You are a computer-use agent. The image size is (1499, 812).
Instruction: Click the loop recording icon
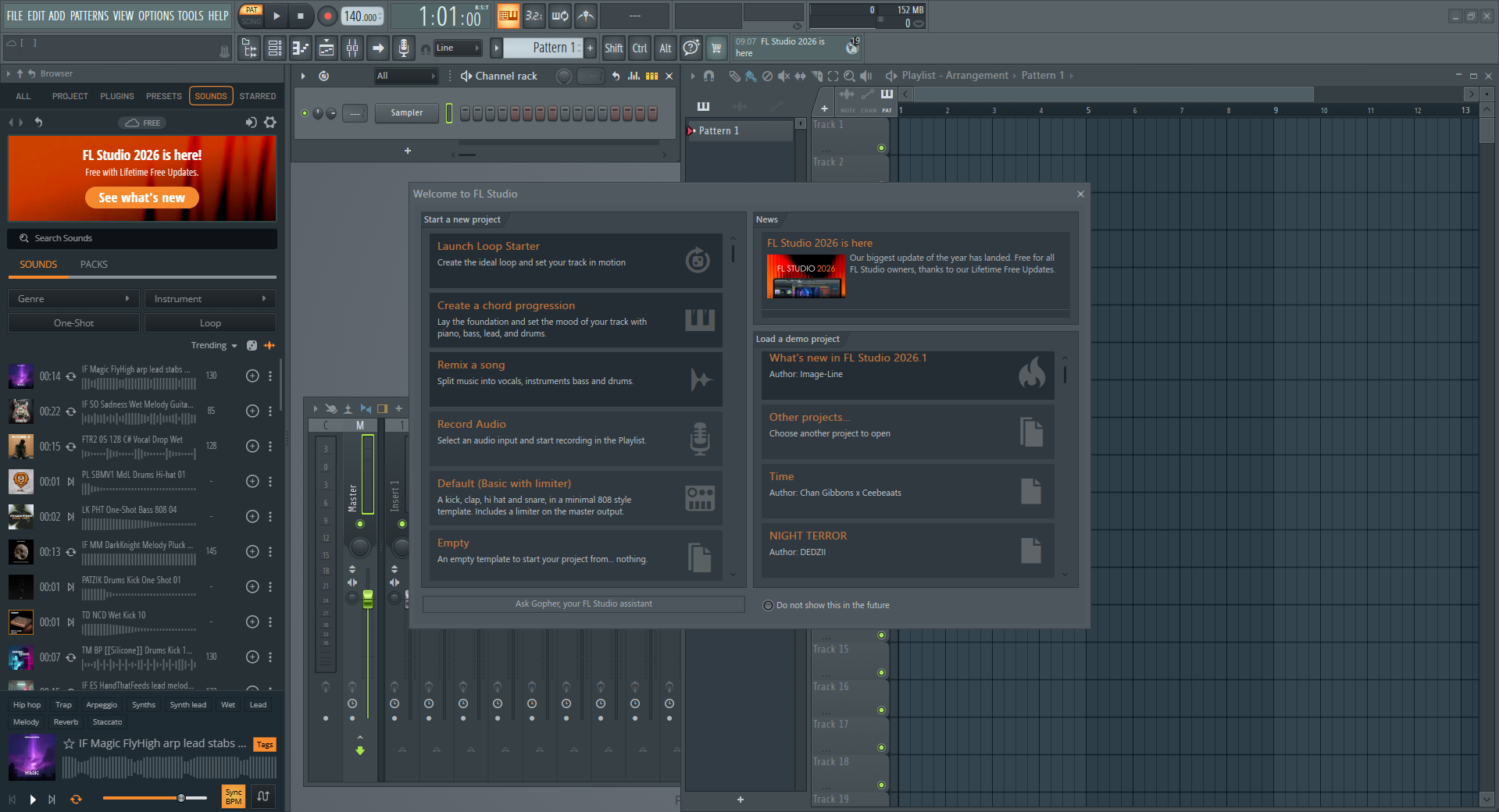[560, 16]
